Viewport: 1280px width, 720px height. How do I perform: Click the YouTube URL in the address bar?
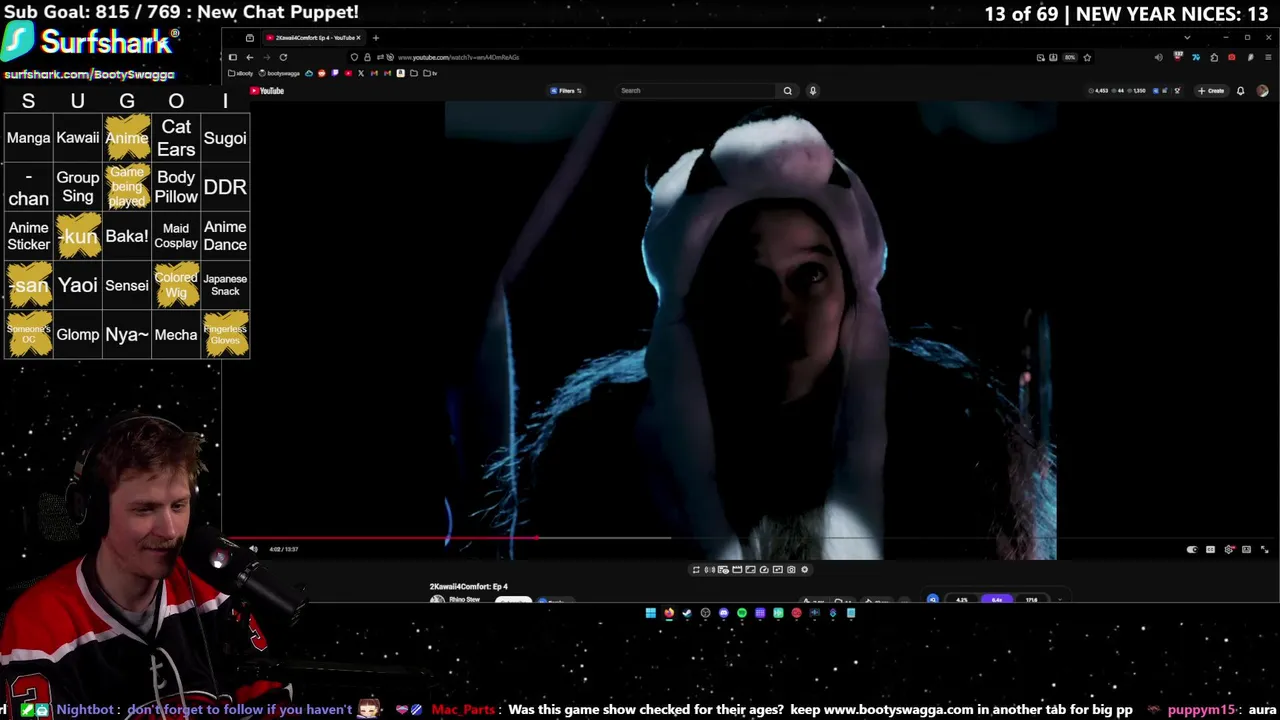coord(458,57)
